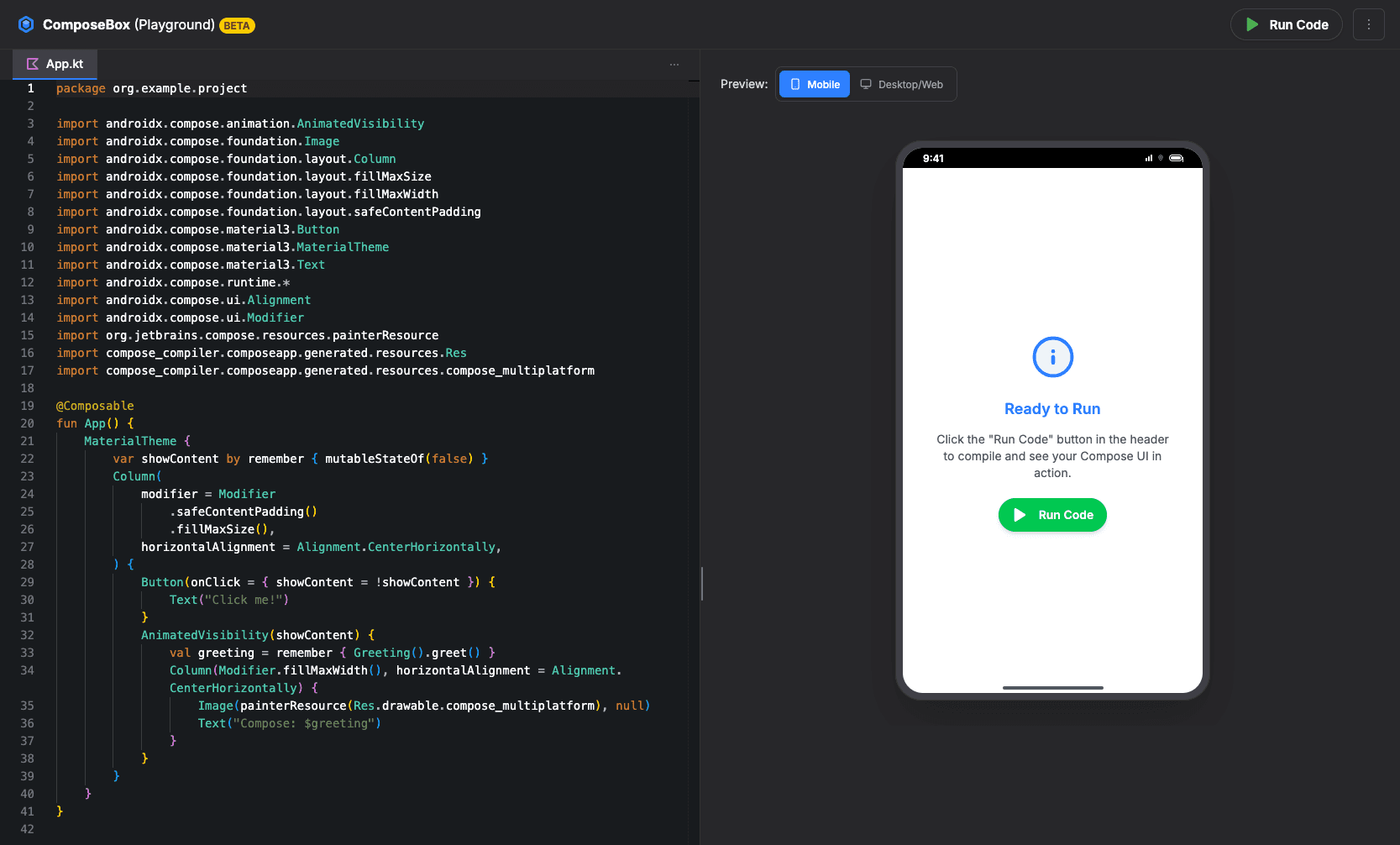Click the 'val greeting = remember' line

point(333,653)
